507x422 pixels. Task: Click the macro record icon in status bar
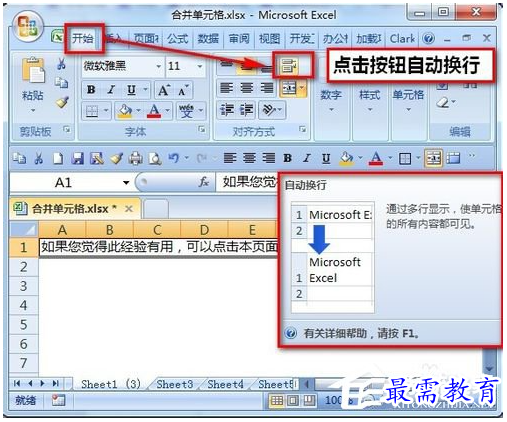(x=58, y=400)
